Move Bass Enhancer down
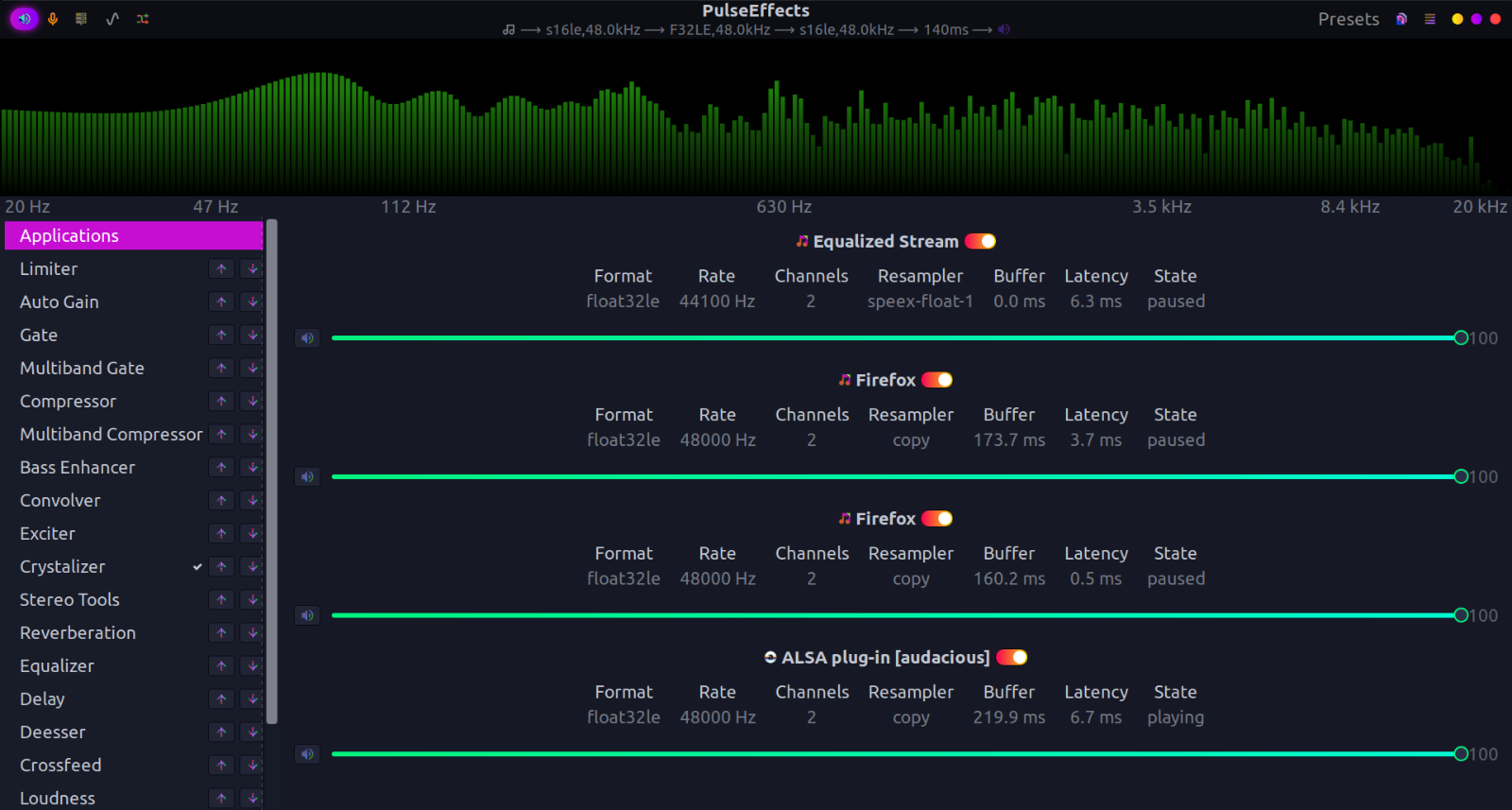The height and width of the screenshot is (810, 1512). coord(252,468)
